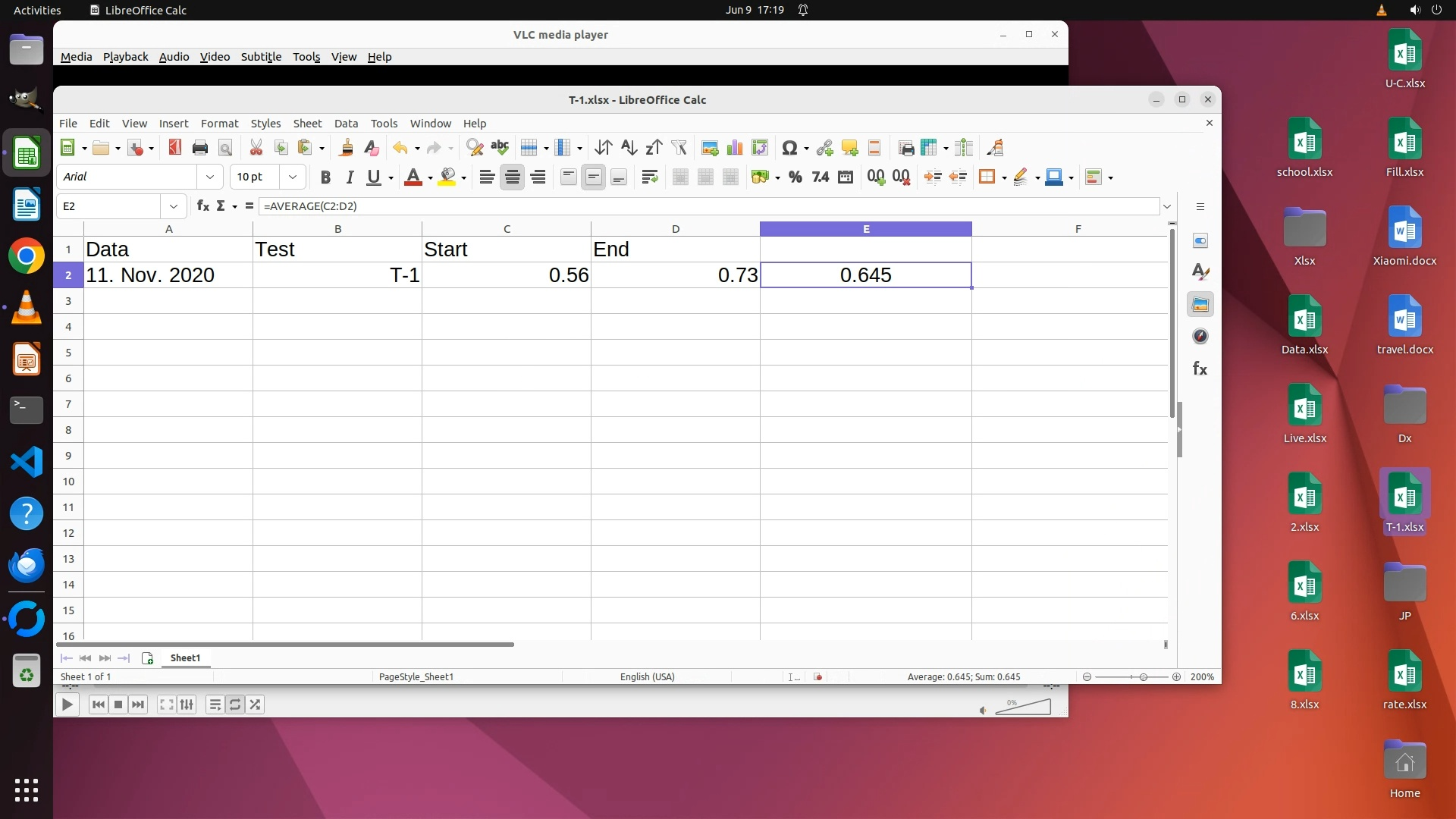Click the Clone Formatting paintbrush icon

[x=346, y=148]
